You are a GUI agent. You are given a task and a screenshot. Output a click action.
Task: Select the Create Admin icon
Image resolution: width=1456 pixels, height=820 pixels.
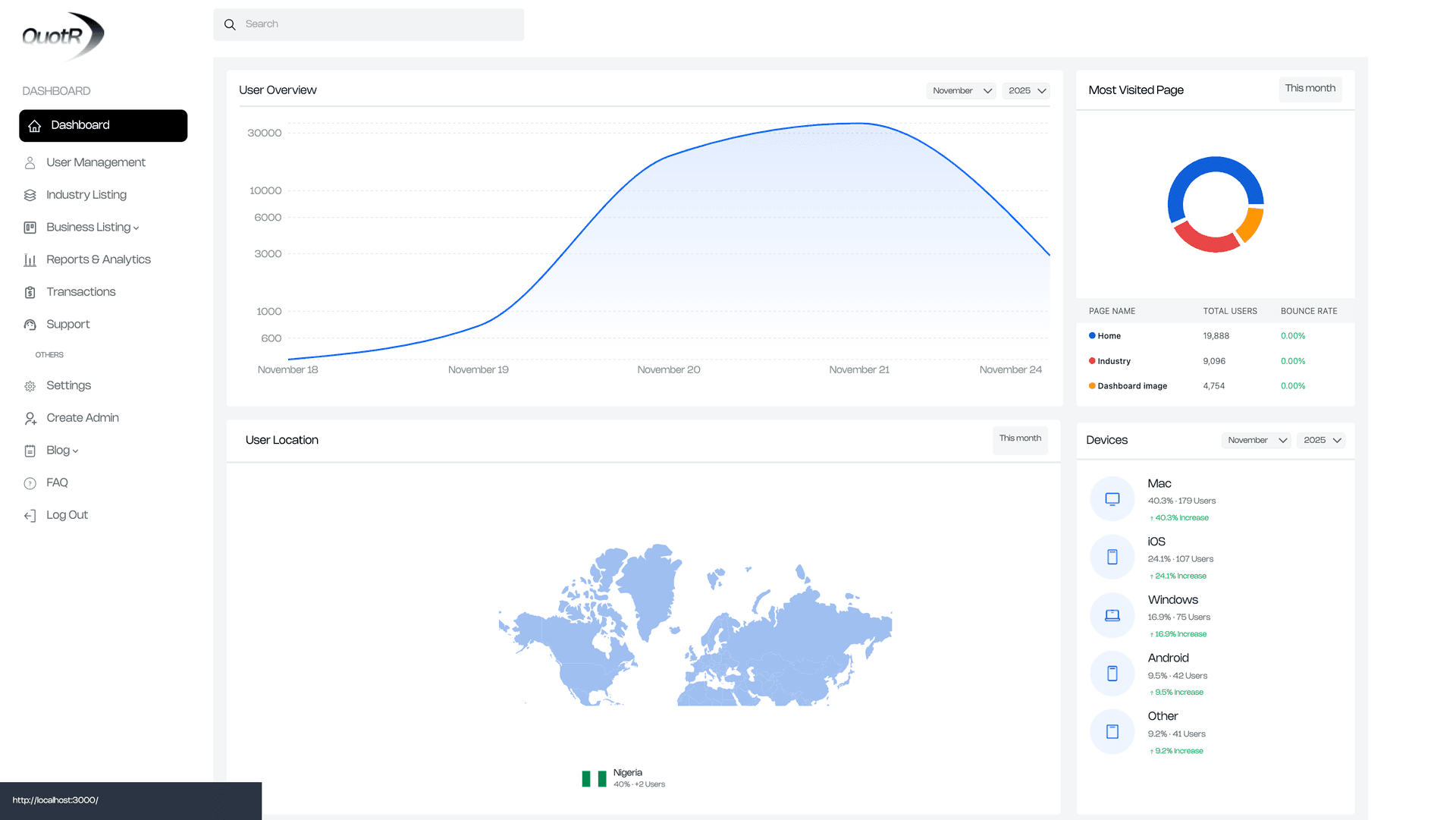tap(30, 418)
